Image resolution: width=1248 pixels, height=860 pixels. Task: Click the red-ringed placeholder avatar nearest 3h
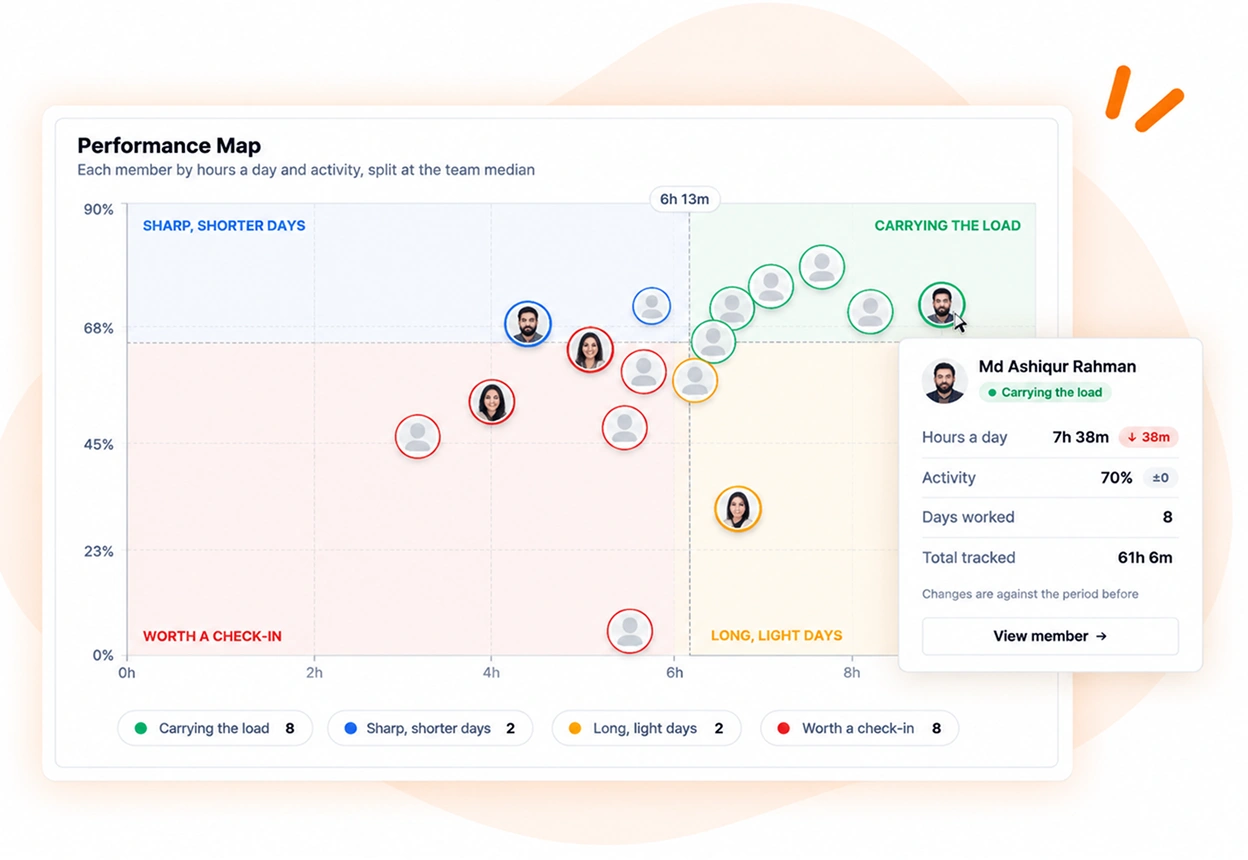click(x=418, y=437)
